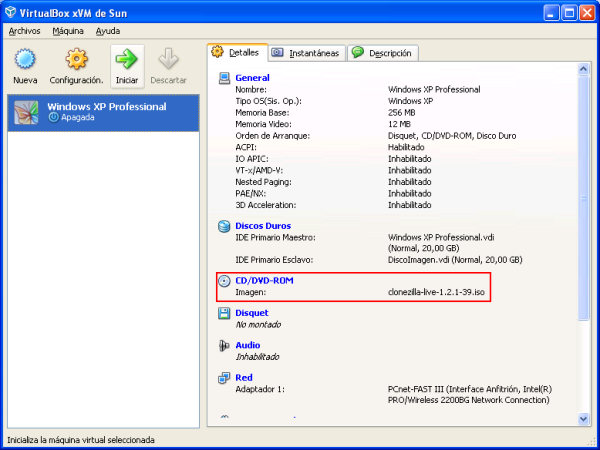Click the Audio speaker icon

pyautogui.click(x=224, y=345)
